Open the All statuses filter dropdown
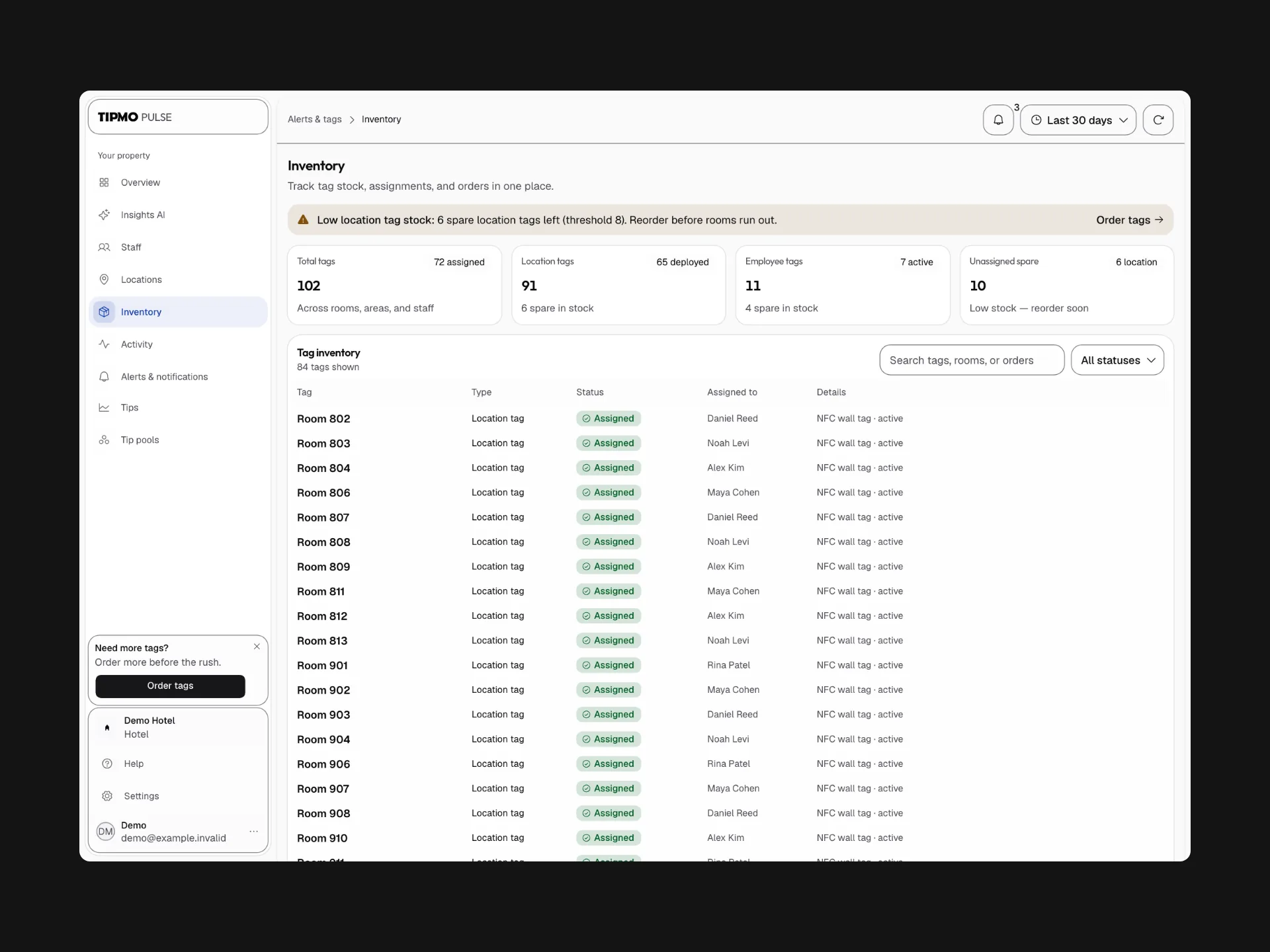 1117,360
